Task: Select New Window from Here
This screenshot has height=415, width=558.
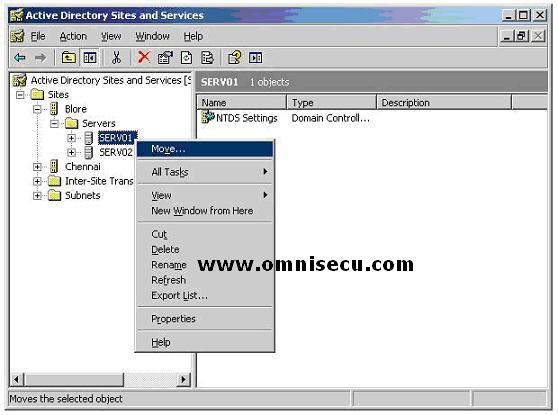Action: coord(205,211)
